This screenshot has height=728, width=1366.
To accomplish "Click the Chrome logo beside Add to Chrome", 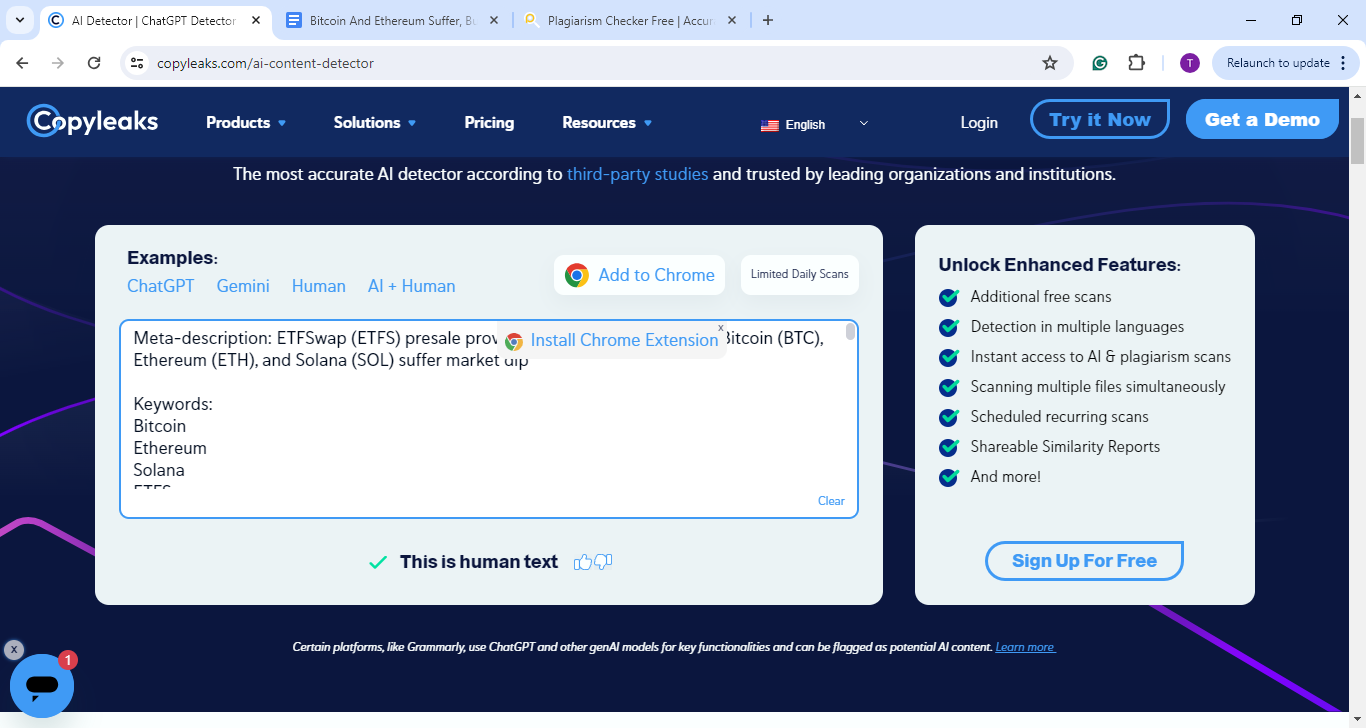I will [577, 275].
